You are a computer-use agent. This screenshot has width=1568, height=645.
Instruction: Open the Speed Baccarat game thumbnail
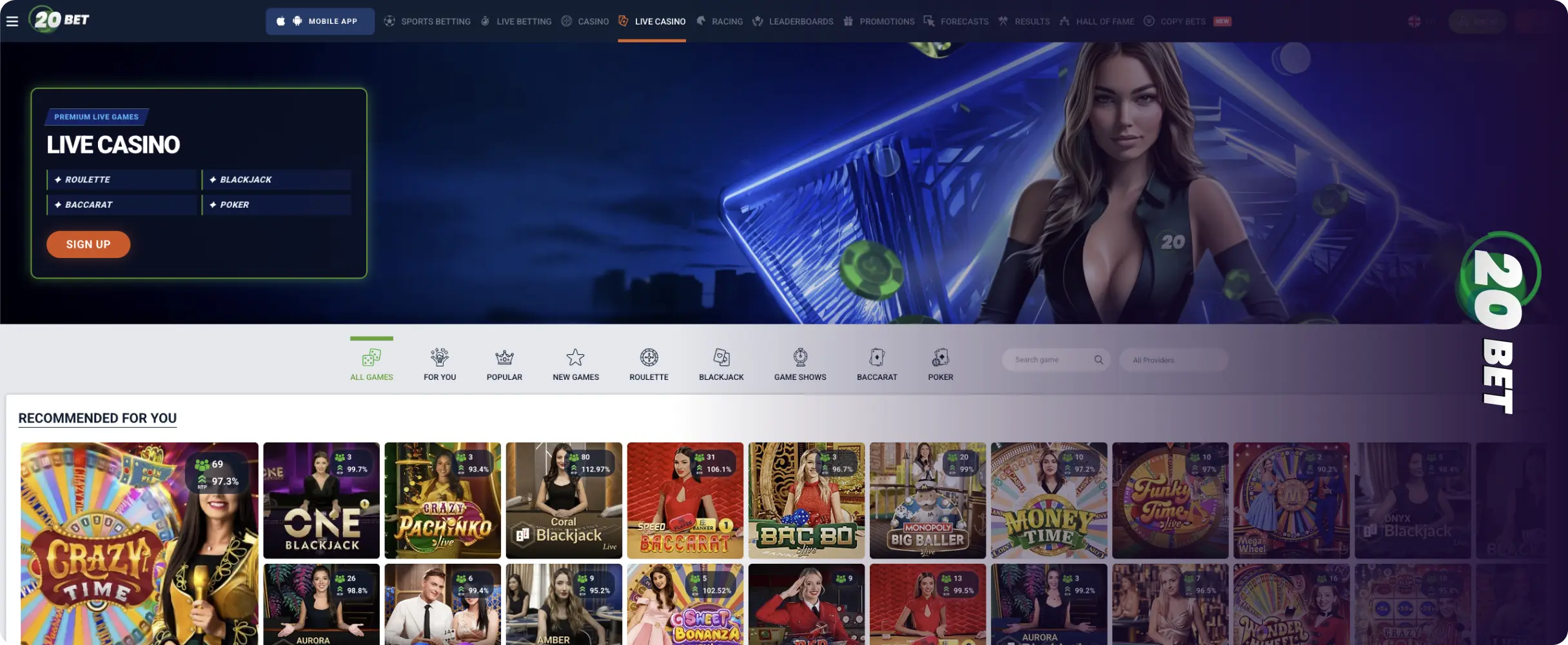pyautogui.click(x=685, y=501)
